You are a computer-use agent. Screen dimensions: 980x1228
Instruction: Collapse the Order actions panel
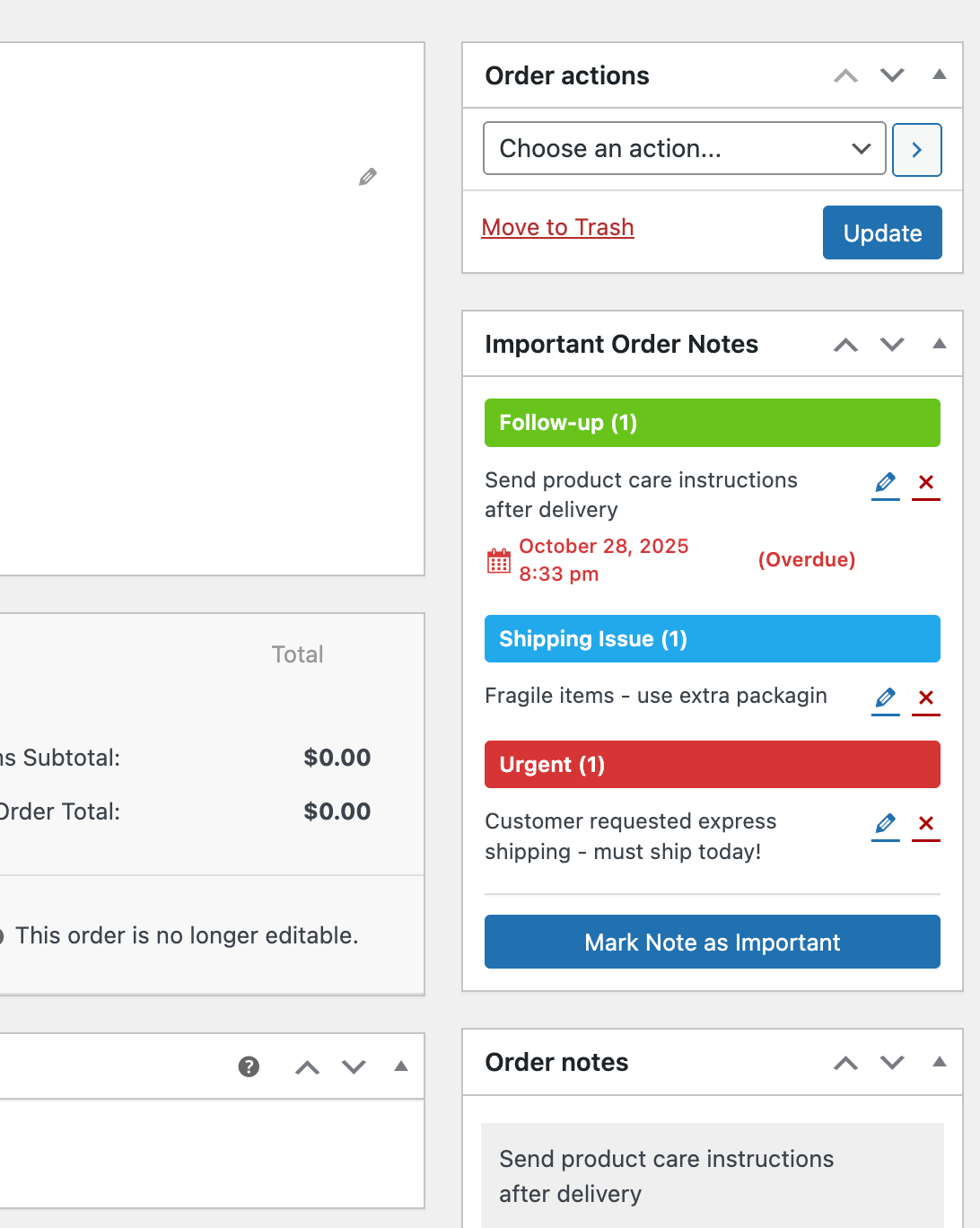tap(940, 75)
